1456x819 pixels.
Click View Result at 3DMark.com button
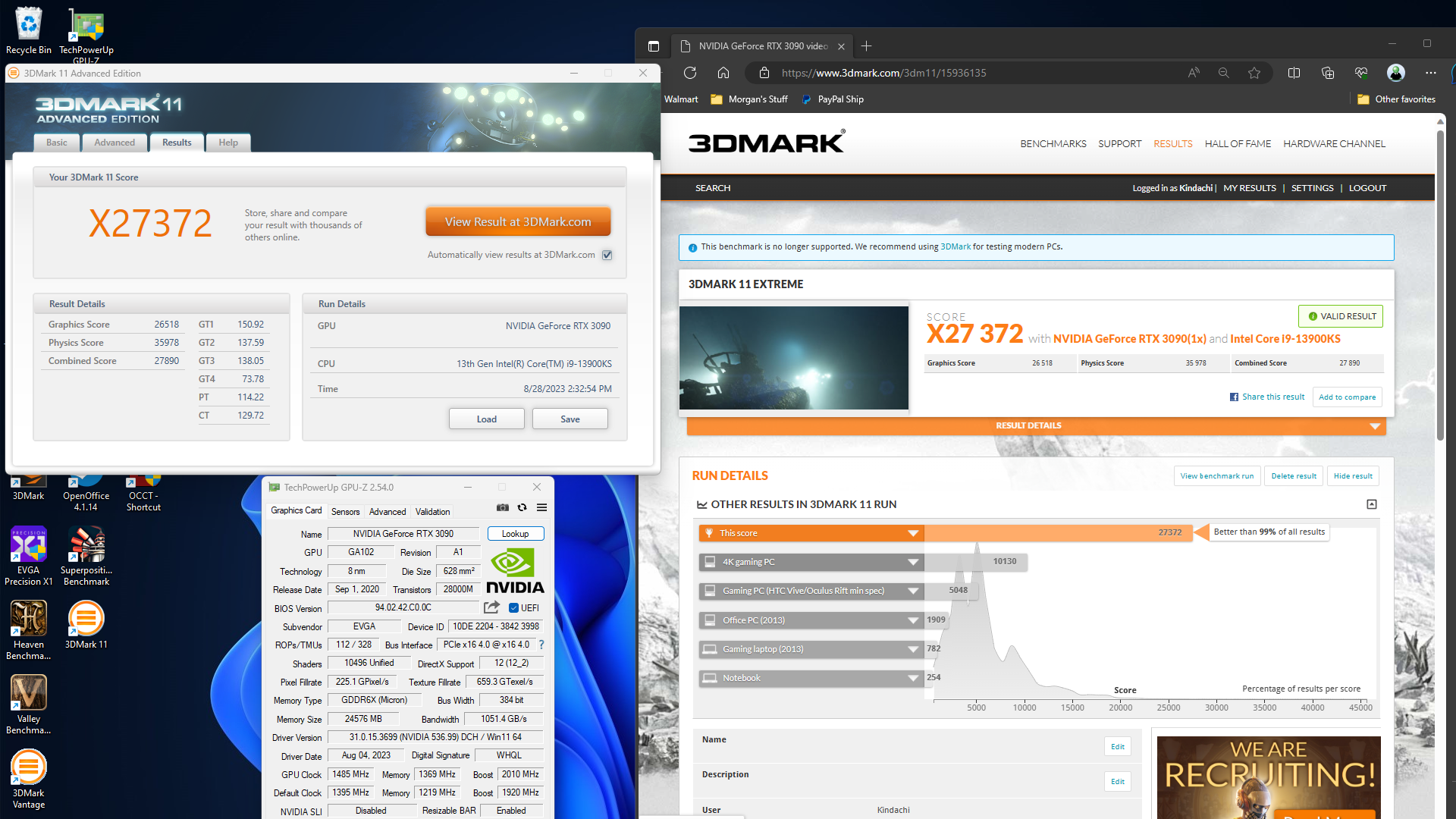518,221
